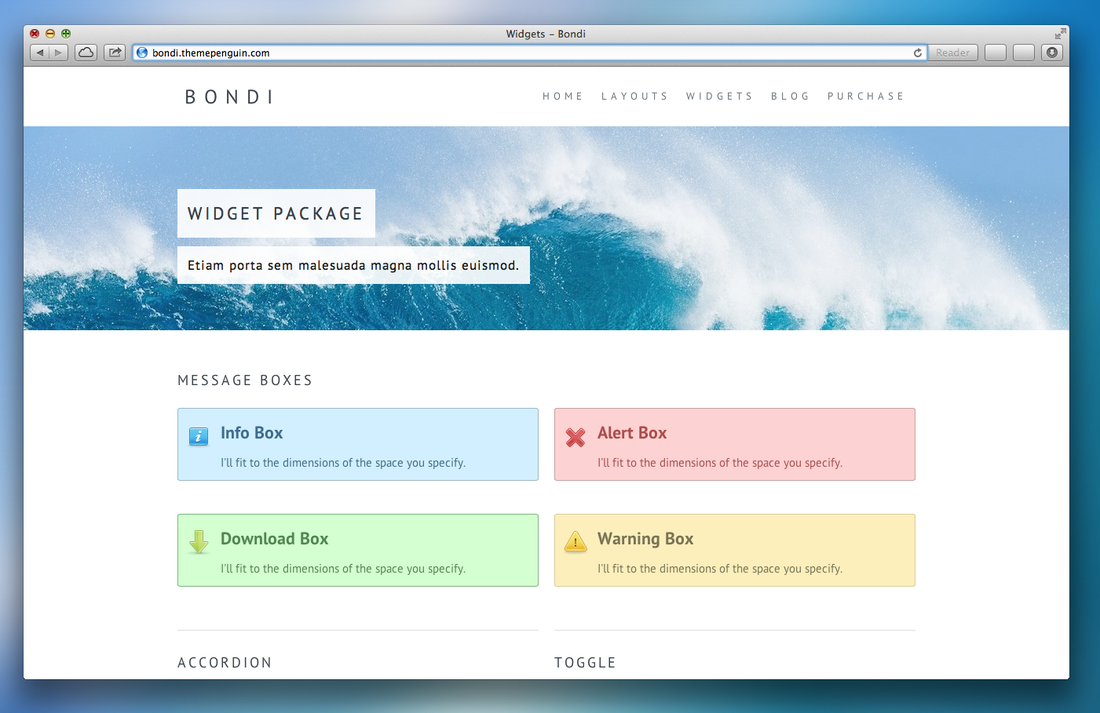
Task: Click the Info Box title
Action: pyautogui.click(x=252, y=433)
